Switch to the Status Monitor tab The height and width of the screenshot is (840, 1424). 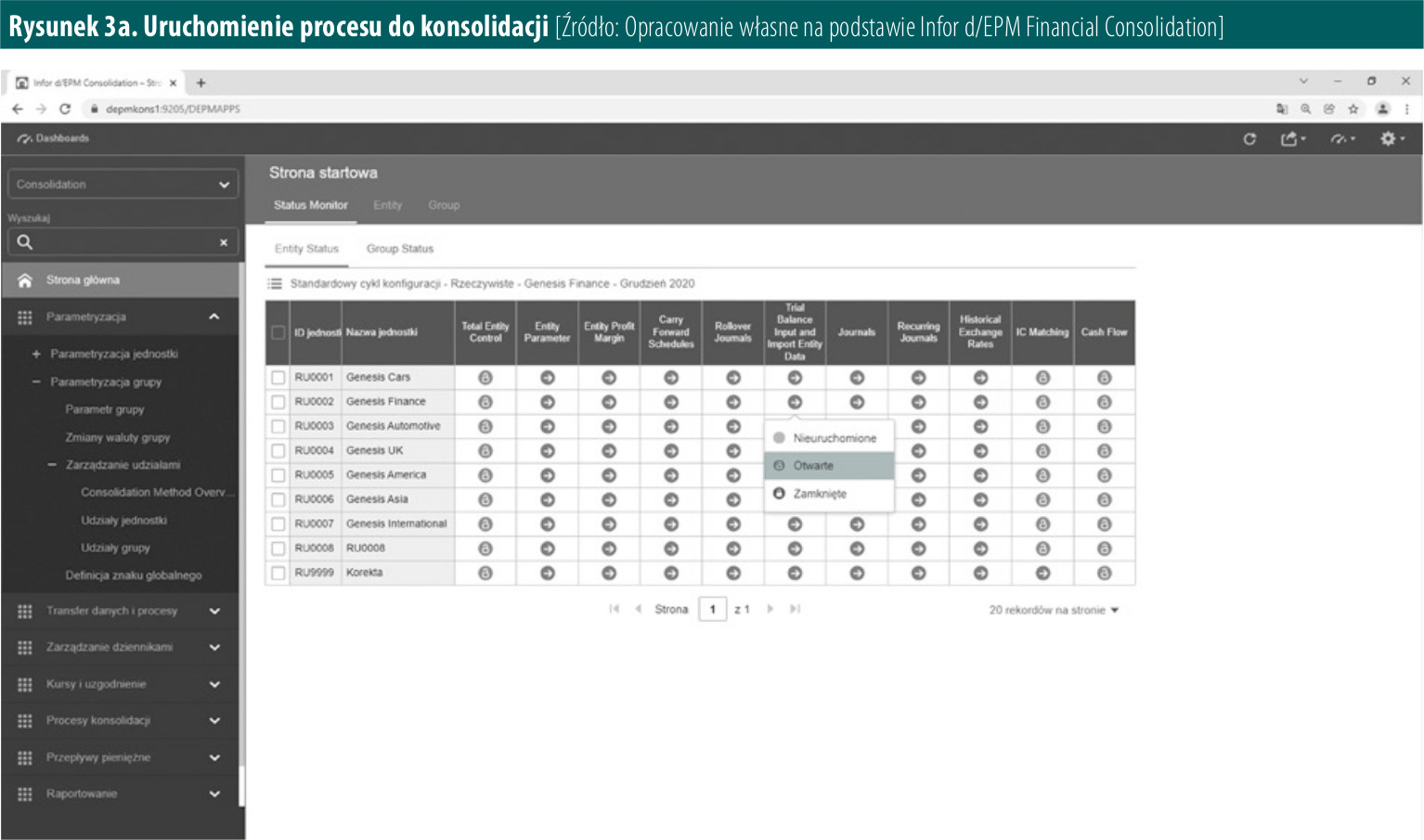tap(310, 205)
